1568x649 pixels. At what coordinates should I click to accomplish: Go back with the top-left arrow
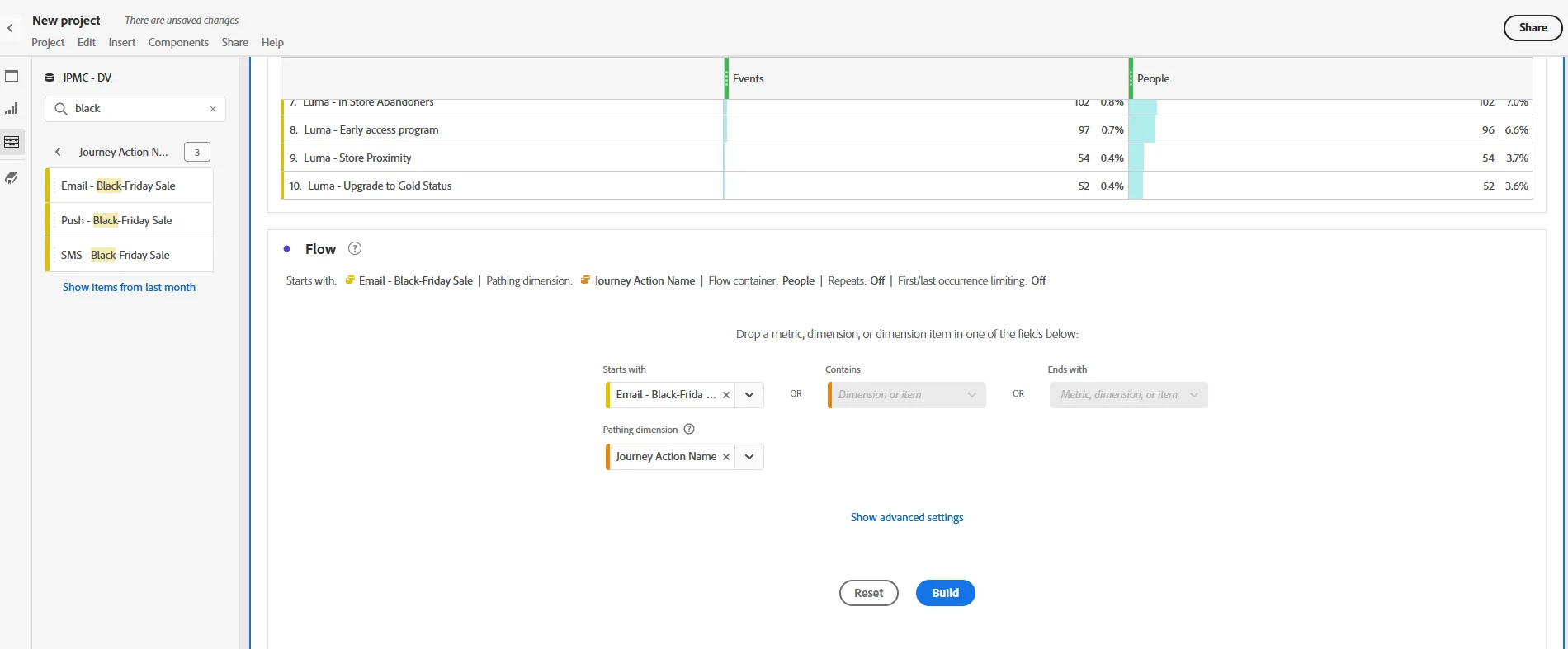click(10, 28)
